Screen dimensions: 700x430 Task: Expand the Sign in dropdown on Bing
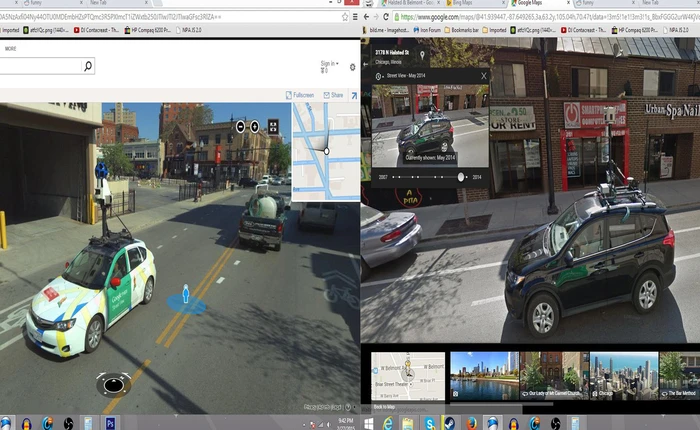329,64
